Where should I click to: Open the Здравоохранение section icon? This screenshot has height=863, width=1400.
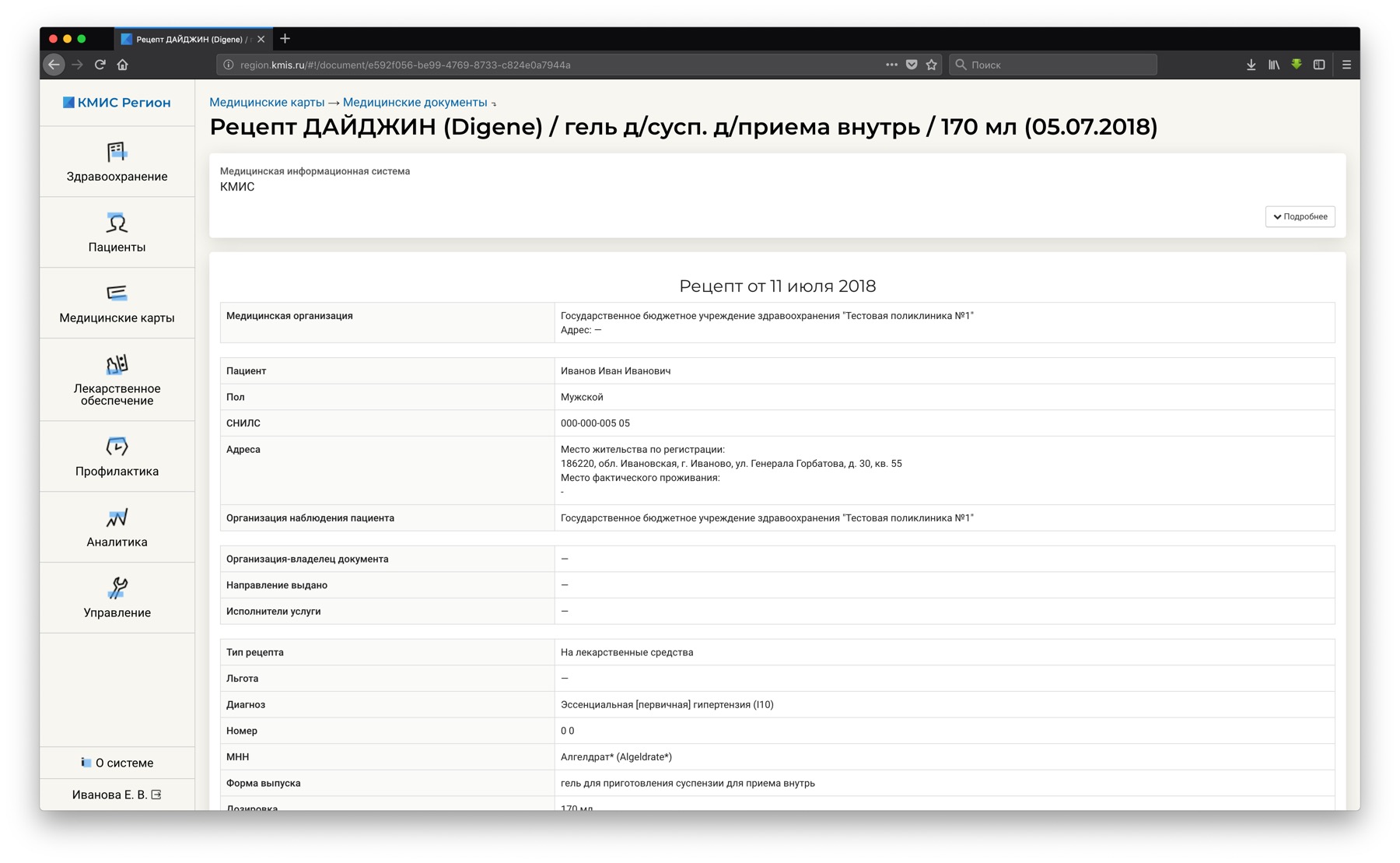click(117, 151)
